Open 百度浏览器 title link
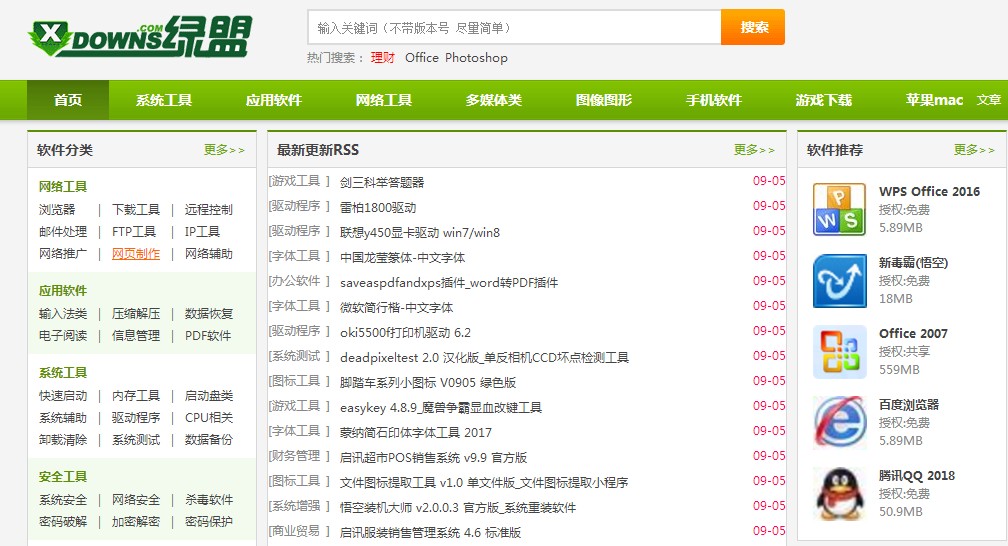1008x546 pixels. coord(909,405)
